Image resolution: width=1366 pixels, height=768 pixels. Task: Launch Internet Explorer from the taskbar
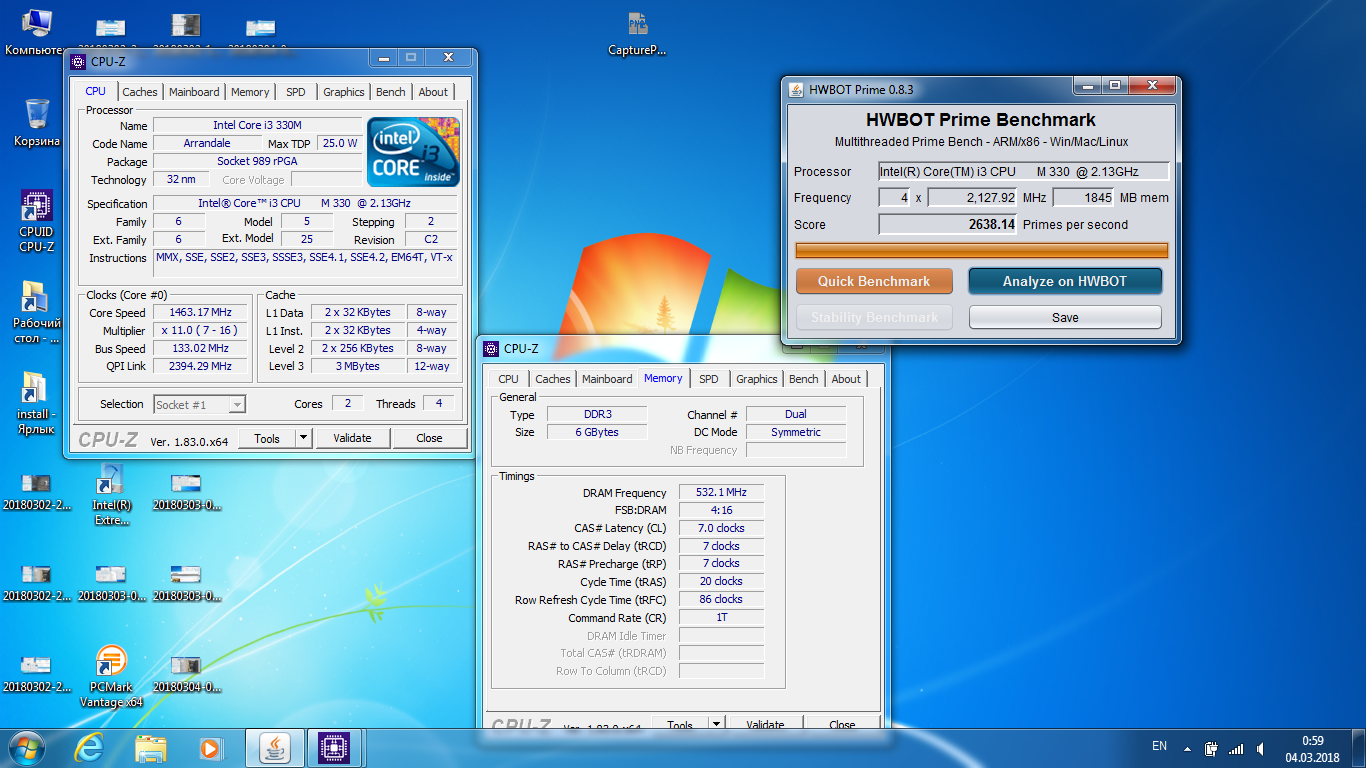pos(89,748)
